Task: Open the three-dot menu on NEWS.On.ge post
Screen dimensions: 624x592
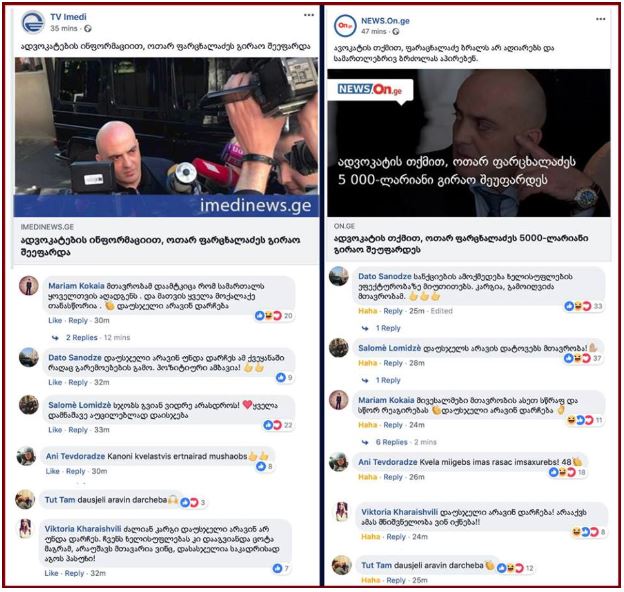Action: click(601, 19)
